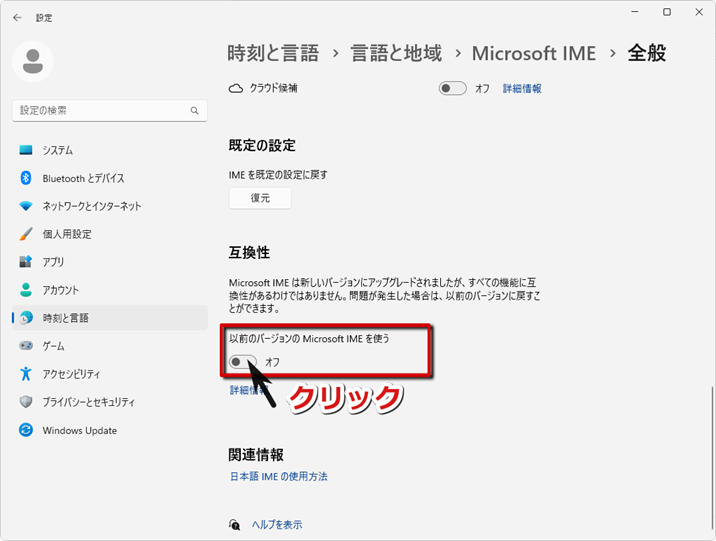This screenshot has height=541, width=716.
Task: Select アカウント in the sidebar
Action: click(110, 289)
